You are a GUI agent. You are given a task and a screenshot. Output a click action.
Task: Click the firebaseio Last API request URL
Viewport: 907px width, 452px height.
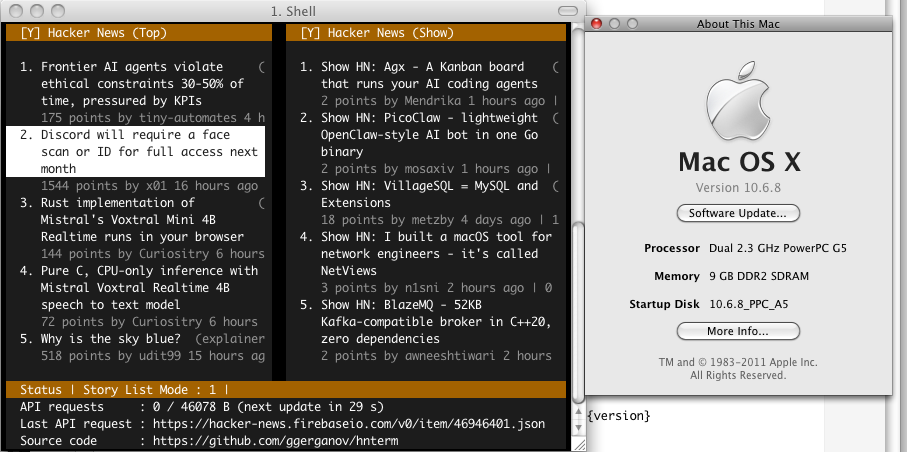point(349,424)
